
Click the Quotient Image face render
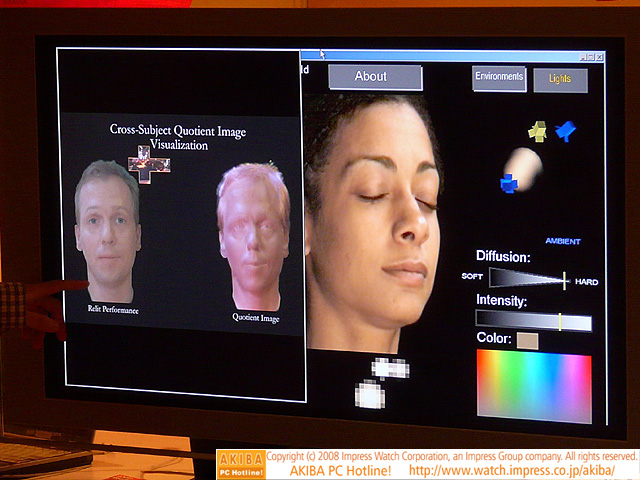[253, 236]
